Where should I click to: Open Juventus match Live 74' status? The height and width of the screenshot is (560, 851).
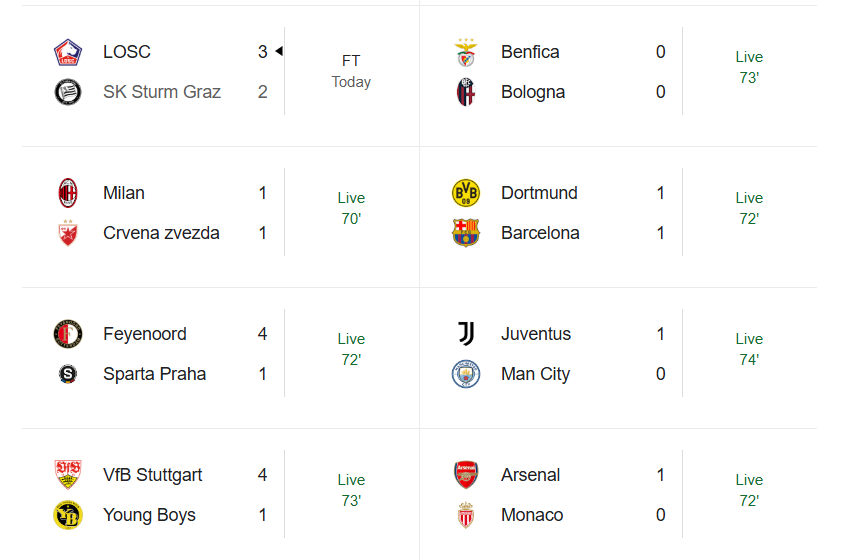pyautogui.click(x=749, y=349)
